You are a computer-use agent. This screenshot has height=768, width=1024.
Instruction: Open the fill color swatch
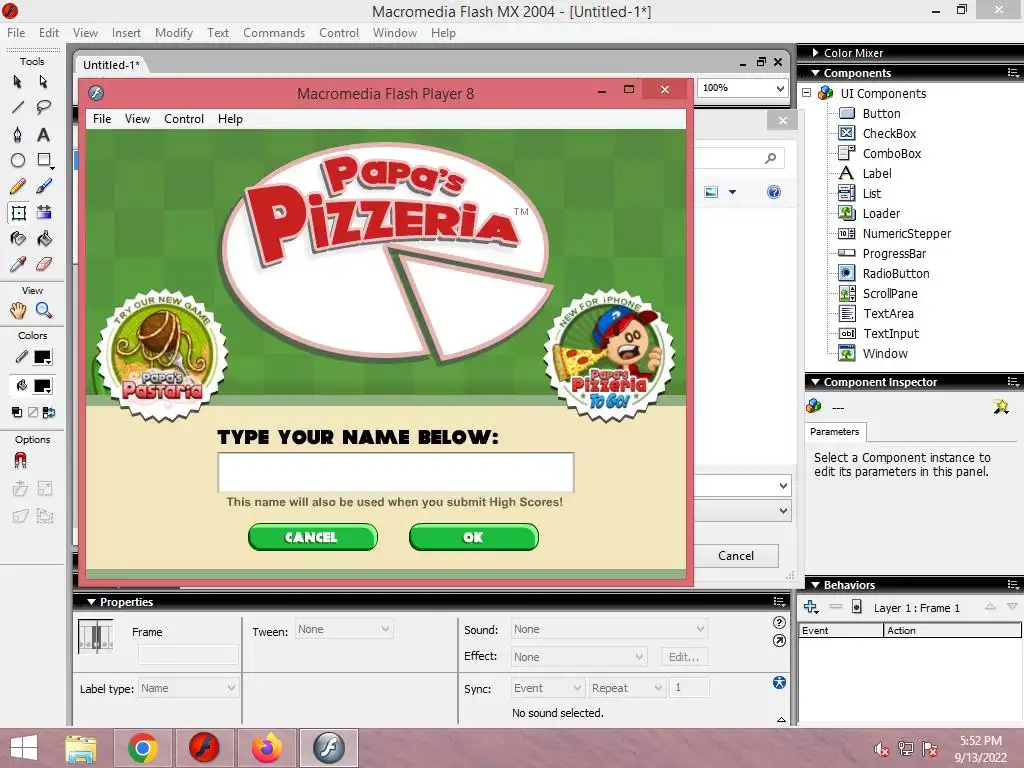click(x=43, y=386)
